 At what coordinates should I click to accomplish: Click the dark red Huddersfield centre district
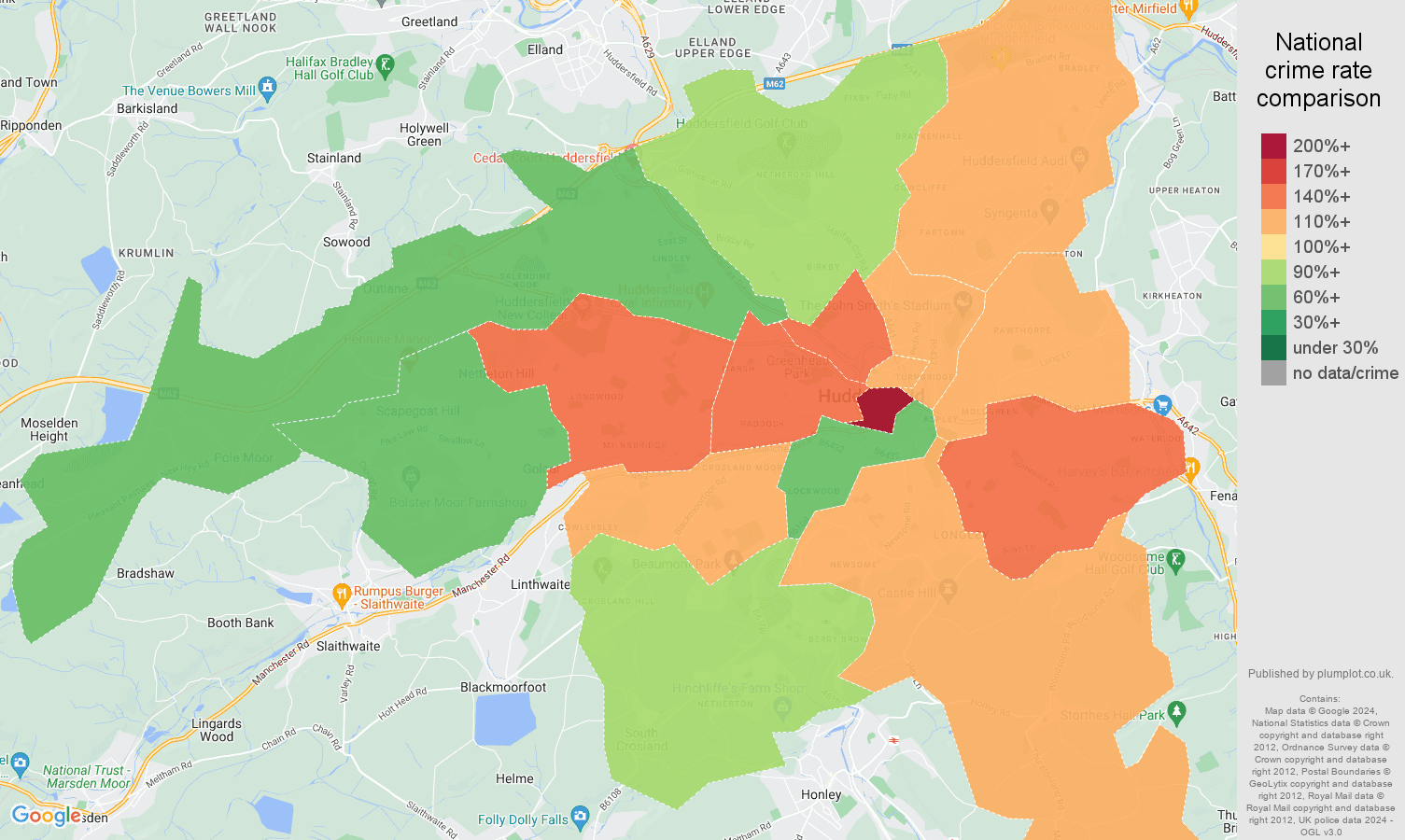click(882, 410)
